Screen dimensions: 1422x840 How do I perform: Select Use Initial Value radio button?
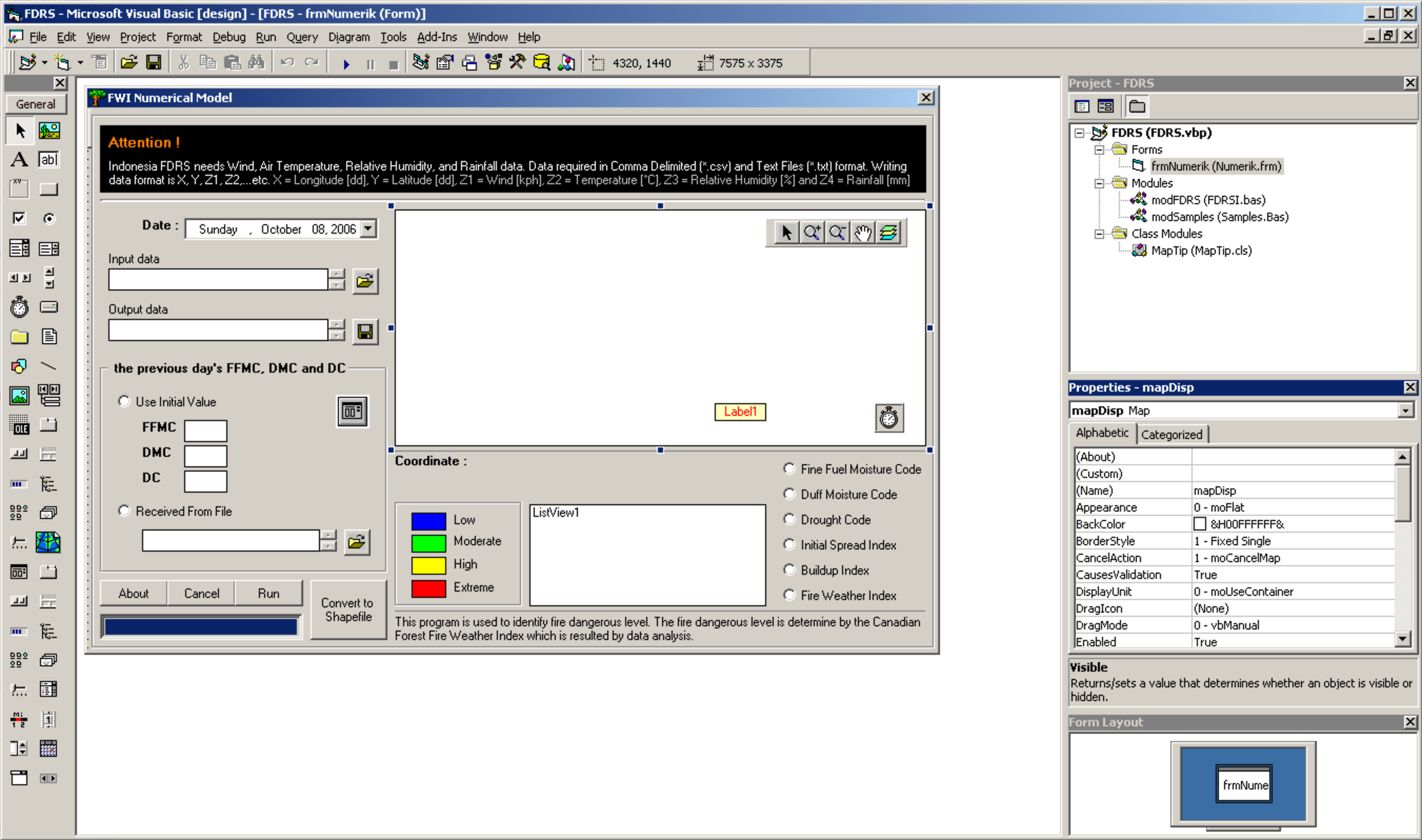(x=124, y=402)
